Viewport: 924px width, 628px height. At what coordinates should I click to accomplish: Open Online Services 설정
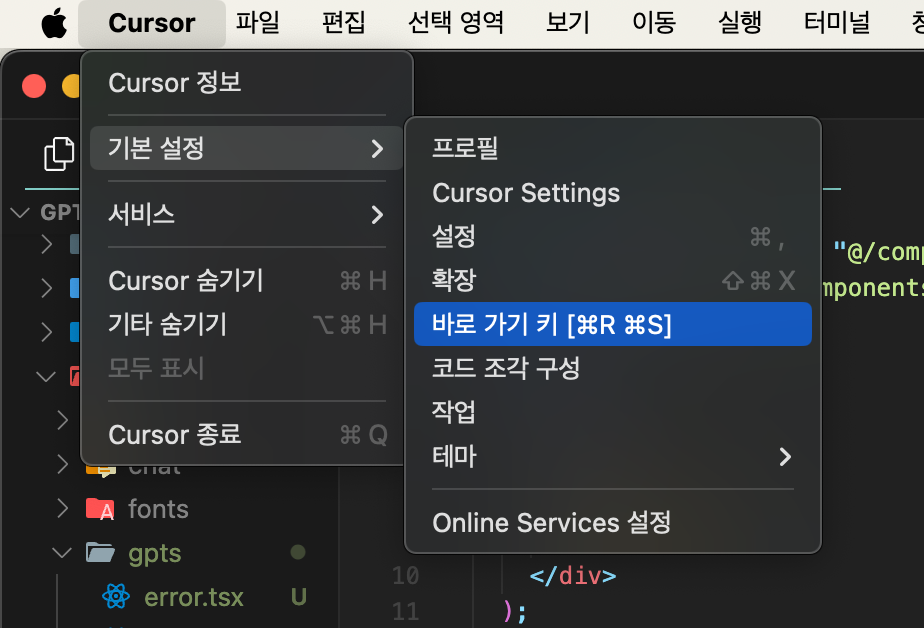(x=613, y=522)
